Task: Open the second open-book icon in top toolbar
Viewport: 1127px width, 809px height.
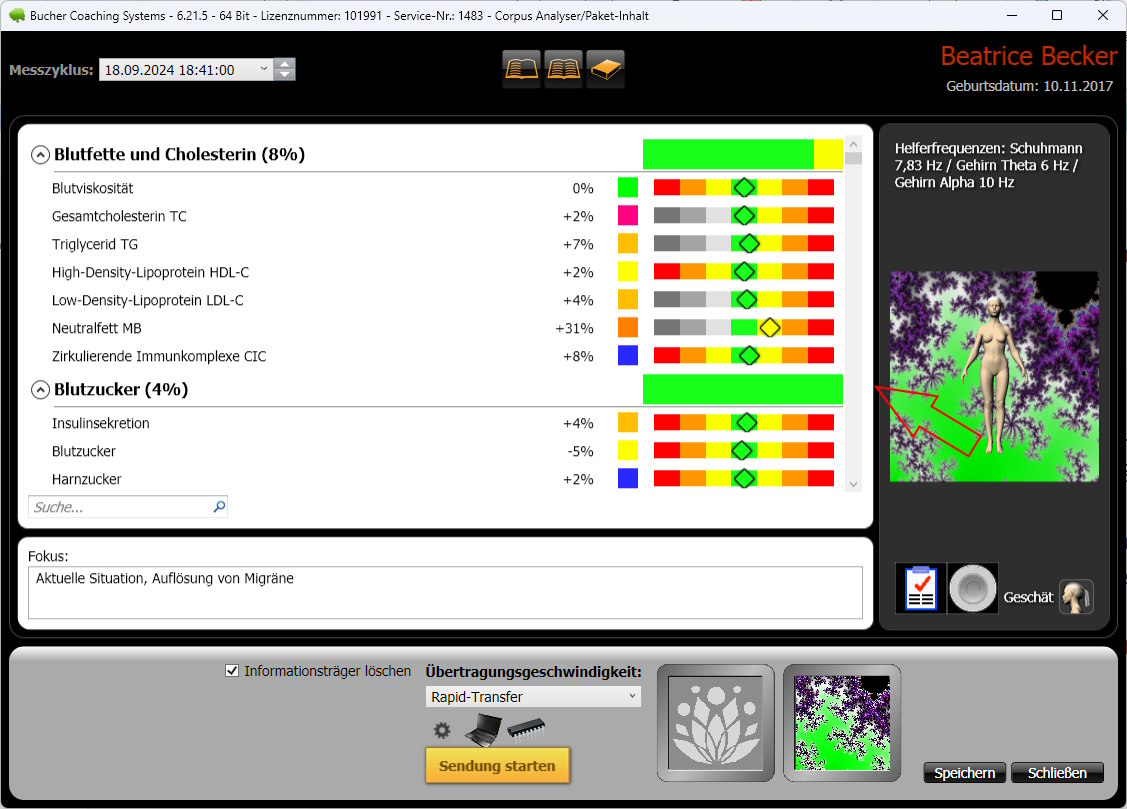Action: [564, 69]
